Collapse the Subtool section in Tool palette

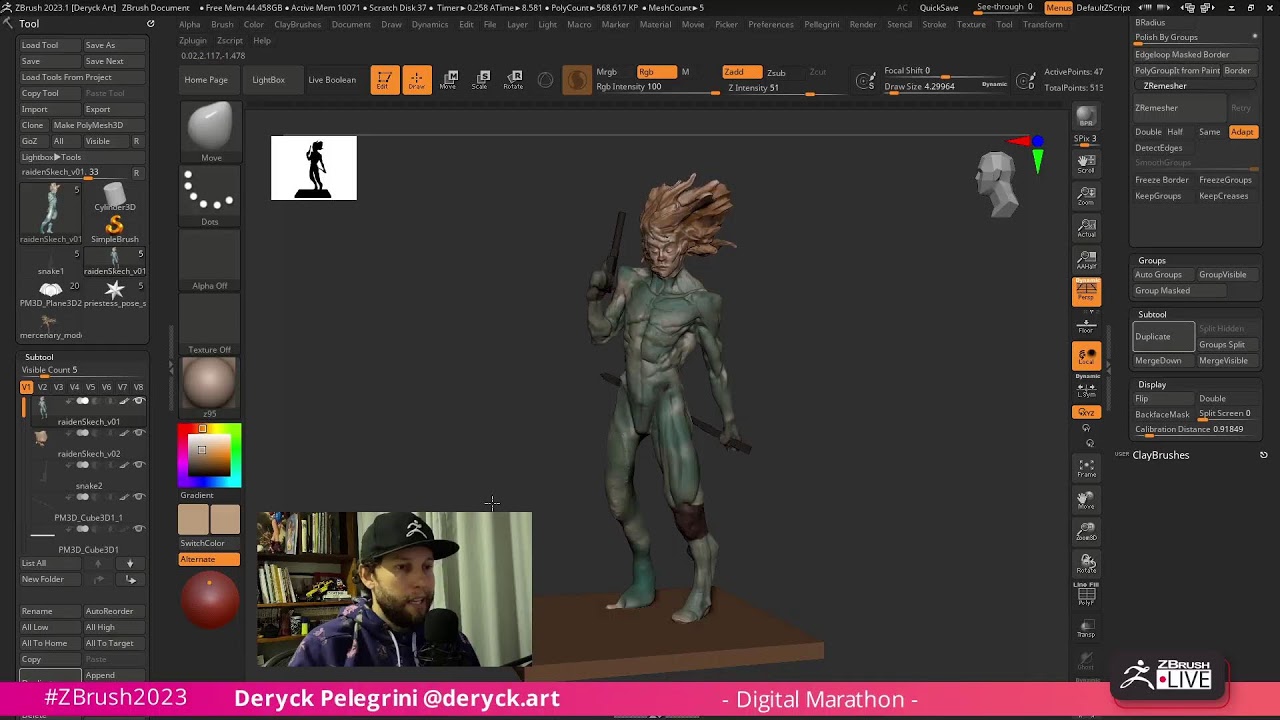39,357
